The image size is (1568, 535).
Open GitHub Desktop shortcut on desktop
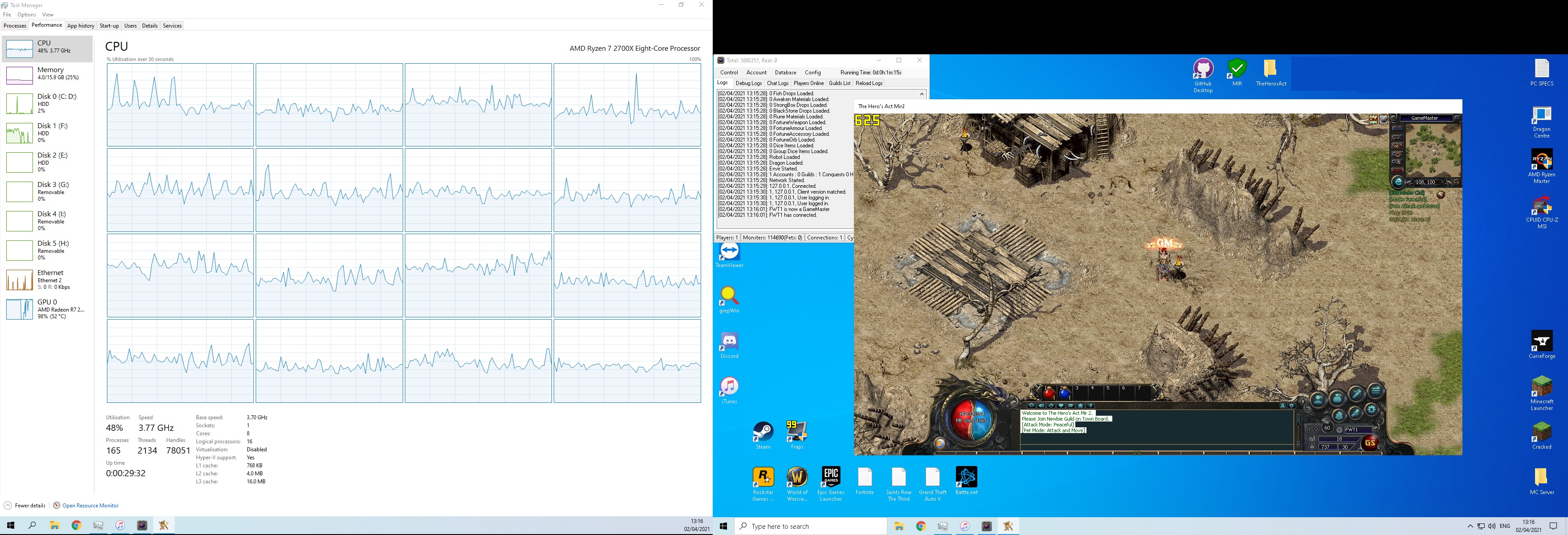[x=1203, y=75]
